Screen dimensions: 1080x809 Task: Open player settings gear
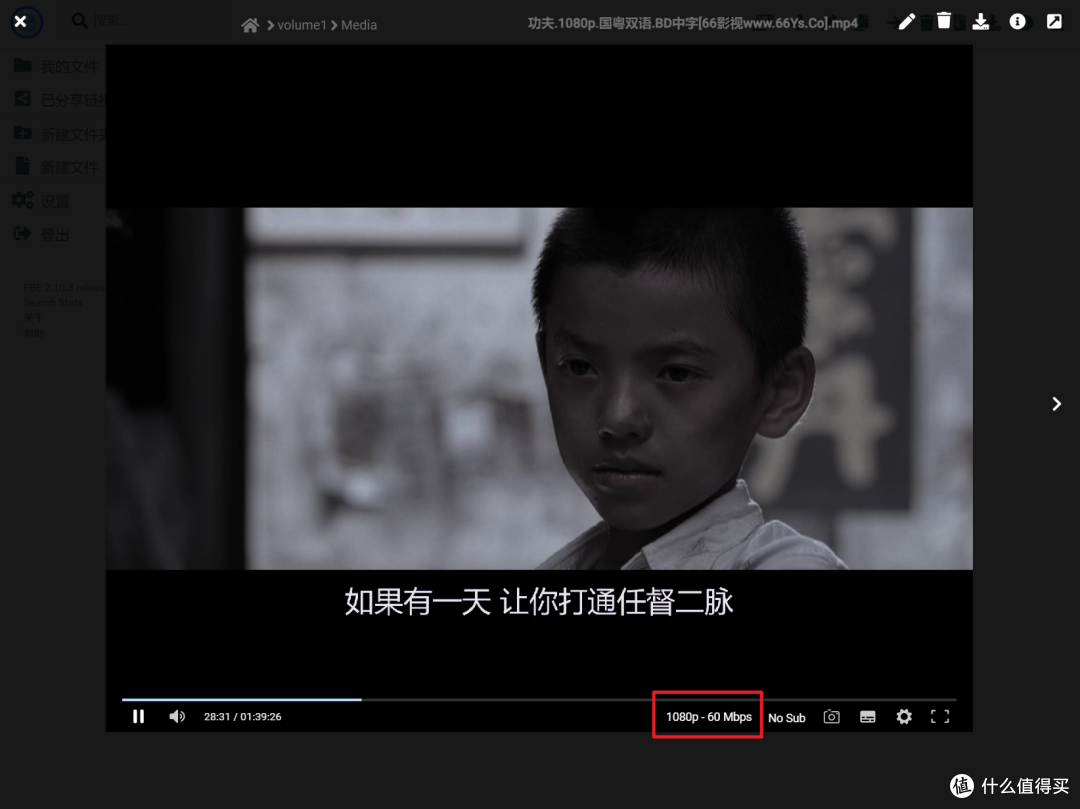(904, 717)
